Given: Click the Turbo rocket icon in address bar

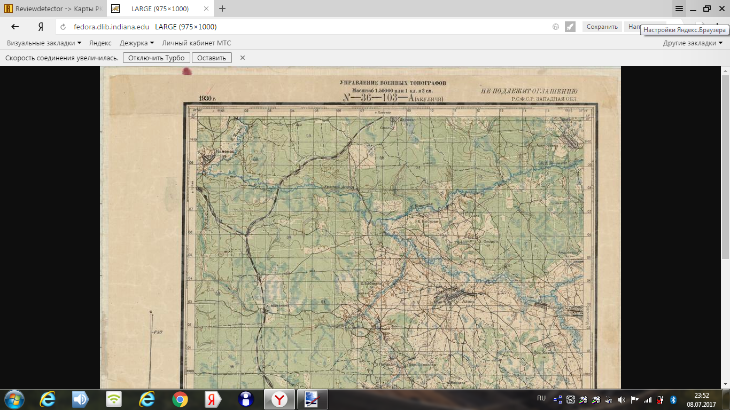Looking at the screenshot, I should tap(569, 27).
